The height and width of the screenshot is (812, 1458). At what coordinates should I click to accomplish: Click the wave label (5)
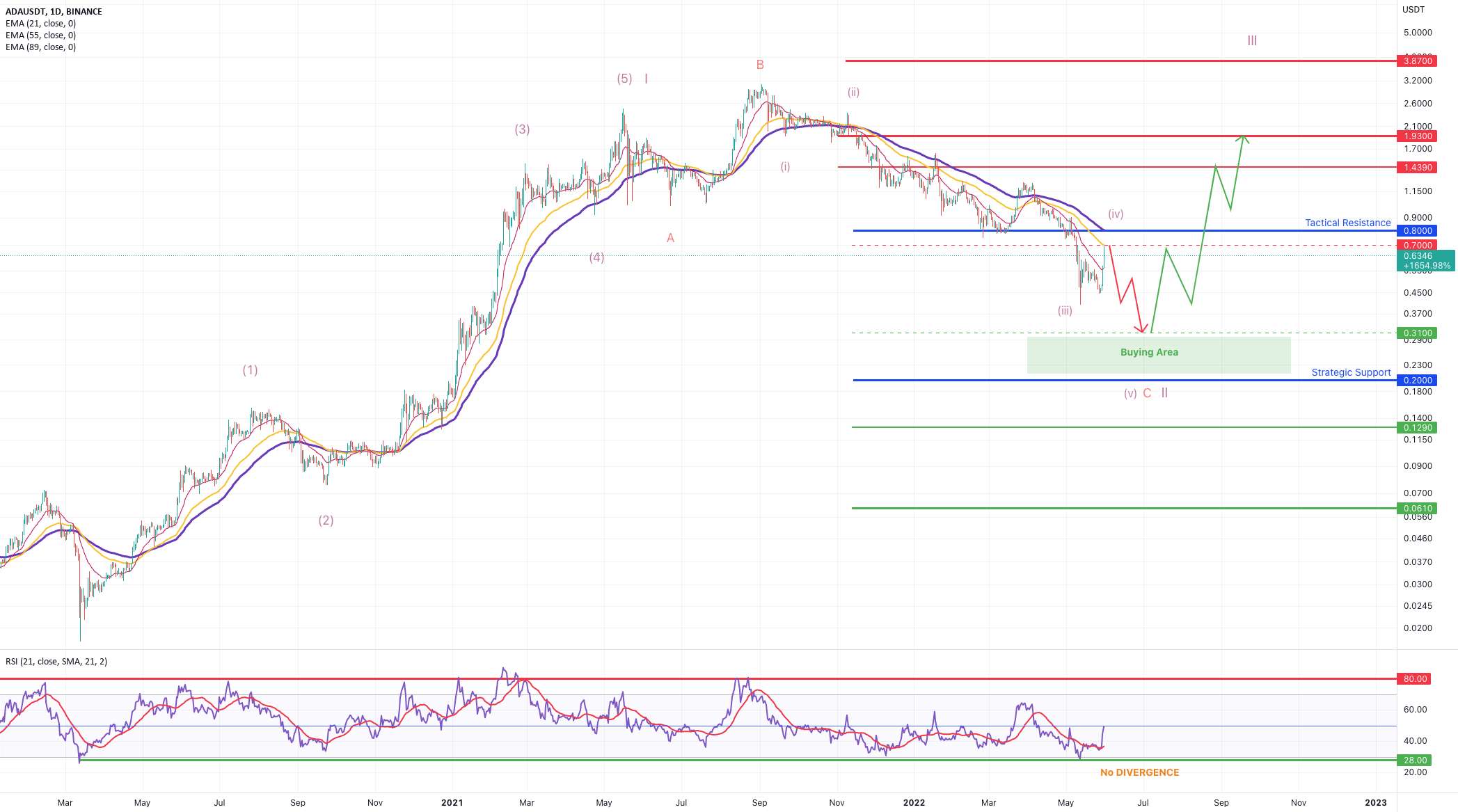(x=624, y=79)
